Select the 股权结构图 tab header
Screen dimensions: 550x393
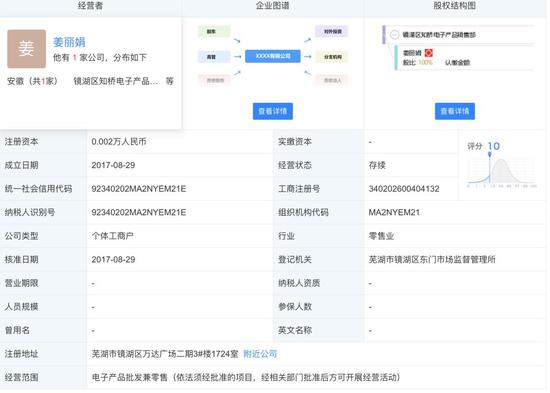click(x=455, y=6)
